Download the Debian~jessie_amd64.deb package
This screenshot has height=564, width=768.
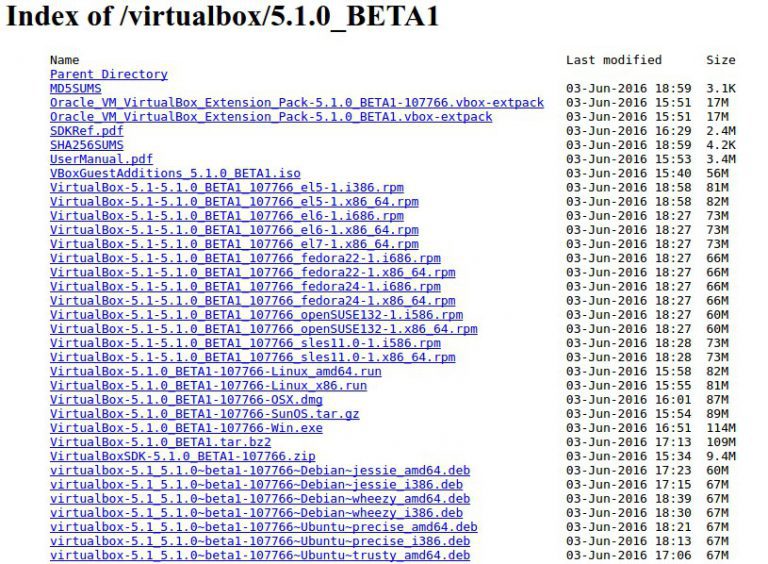[260, 471]
